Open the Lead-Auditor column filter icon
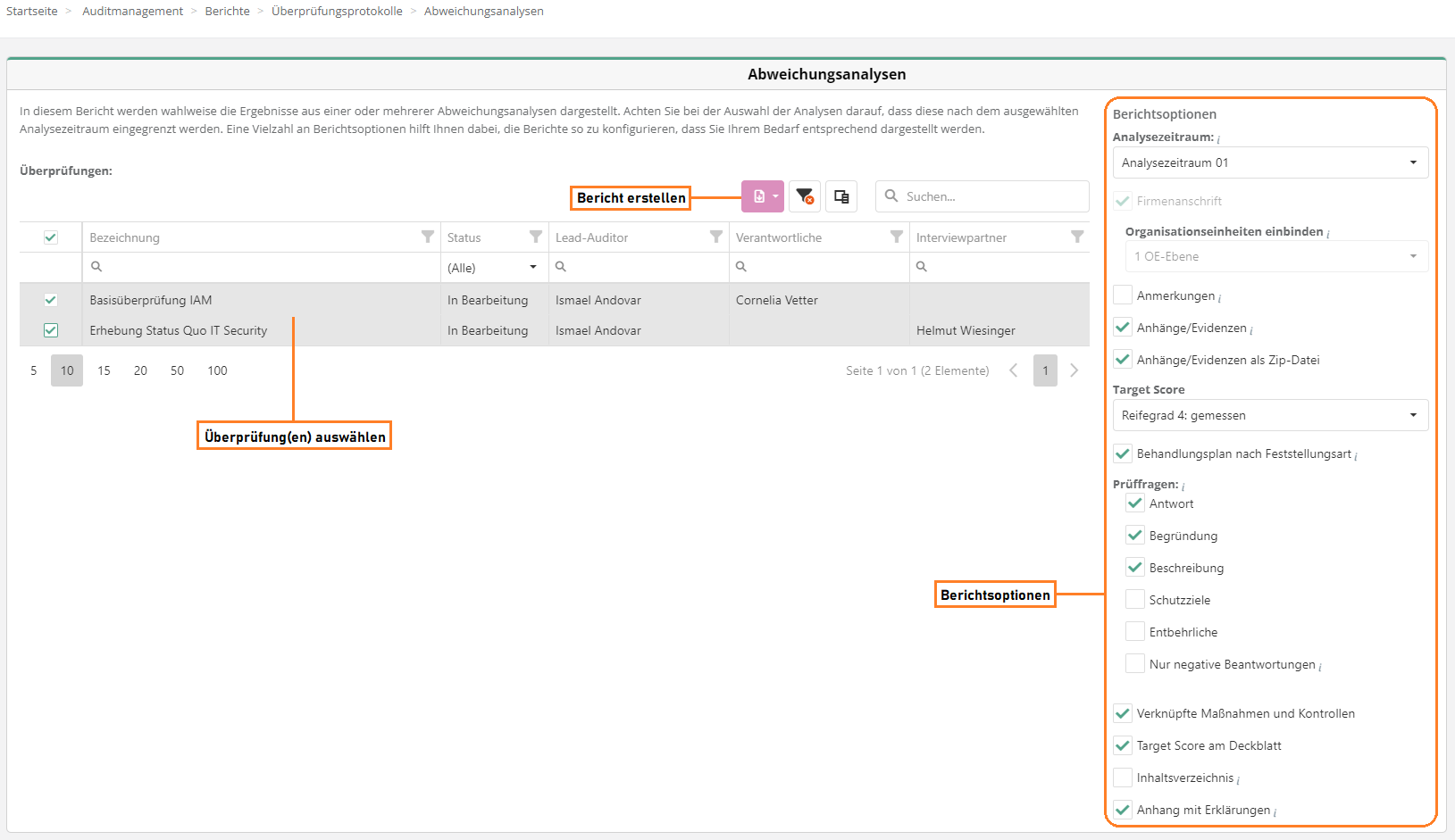 click(716, 237)
